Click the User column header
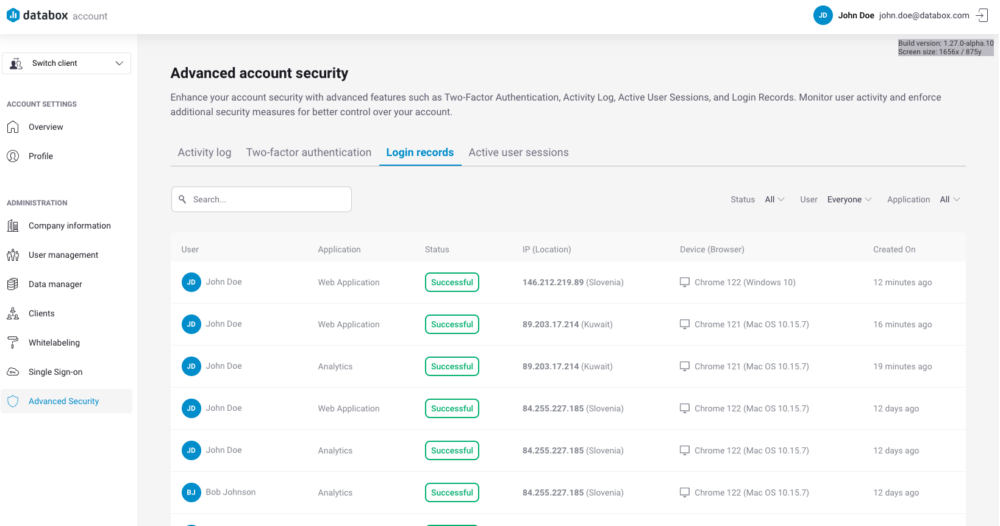 pyautogui.click(x=190, y=249)
